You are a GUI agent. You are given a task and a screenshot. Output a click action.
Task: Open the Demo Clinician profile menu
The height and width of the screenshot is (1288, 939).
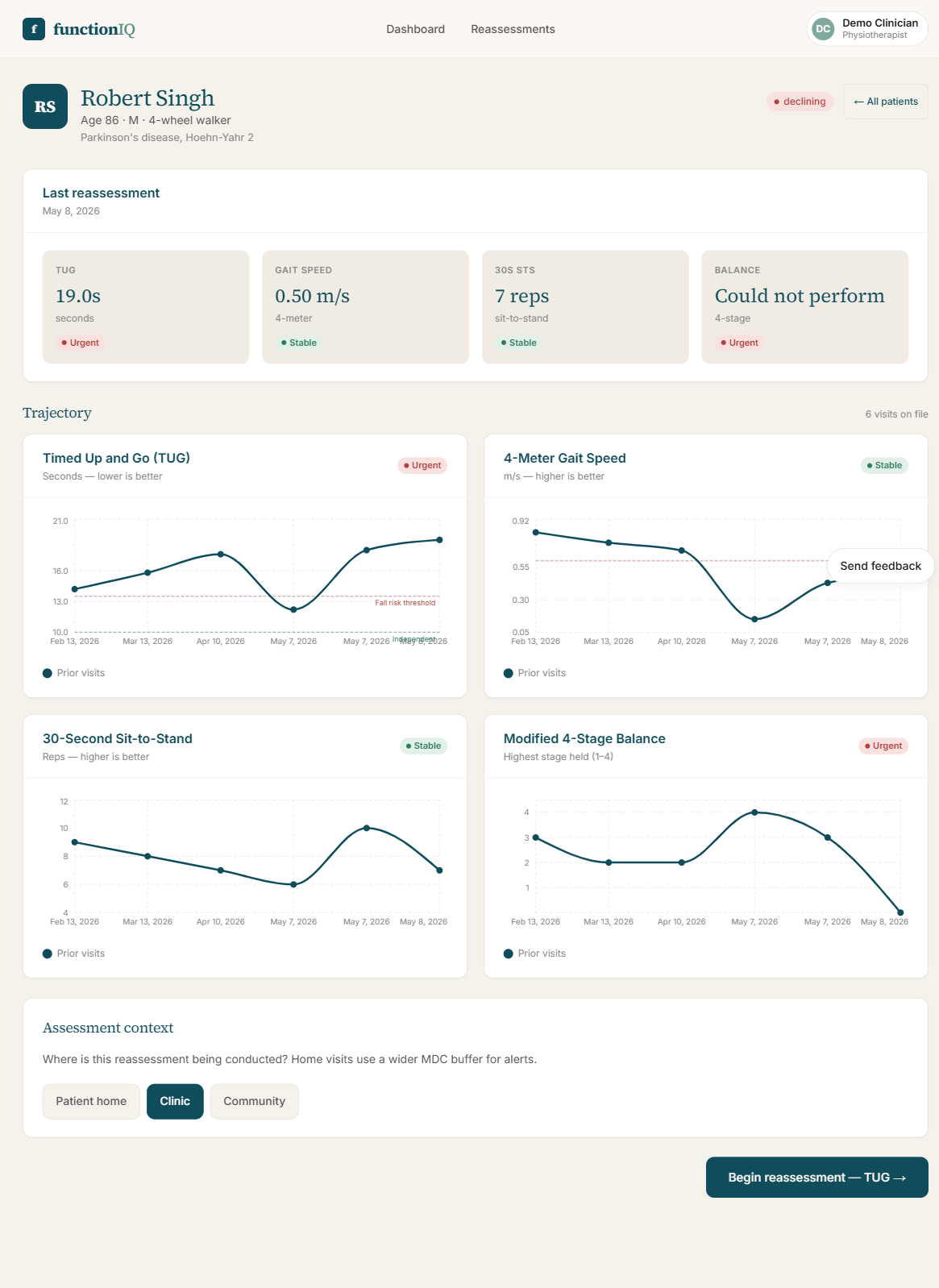click(867, 29)
